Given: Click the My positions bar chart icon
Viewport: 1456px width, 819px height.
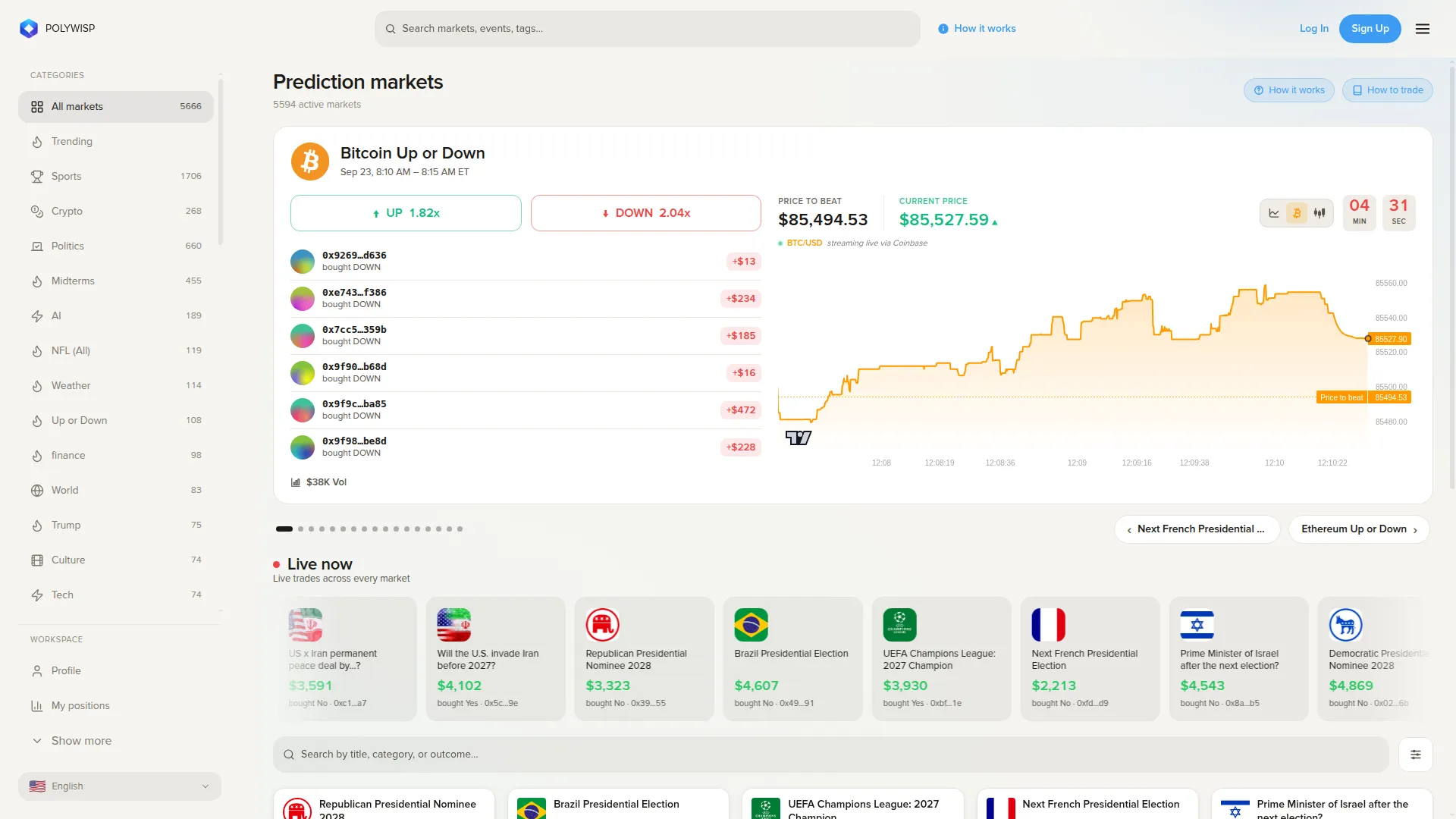Looking at the screenshot, I should [x=37, y=706].
